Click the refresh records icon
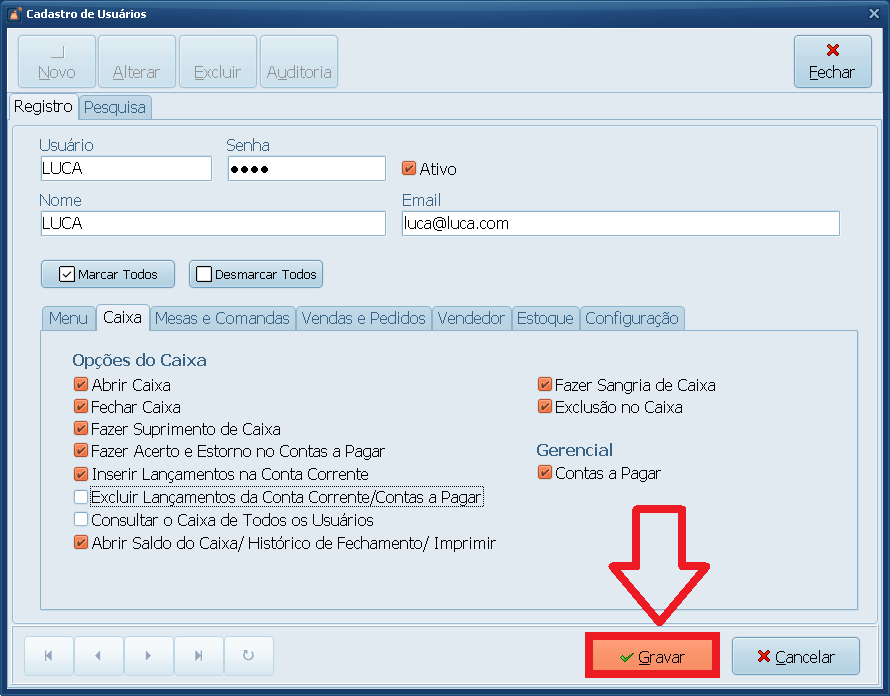This screenshot has height=696, width=890. (248, 656)
